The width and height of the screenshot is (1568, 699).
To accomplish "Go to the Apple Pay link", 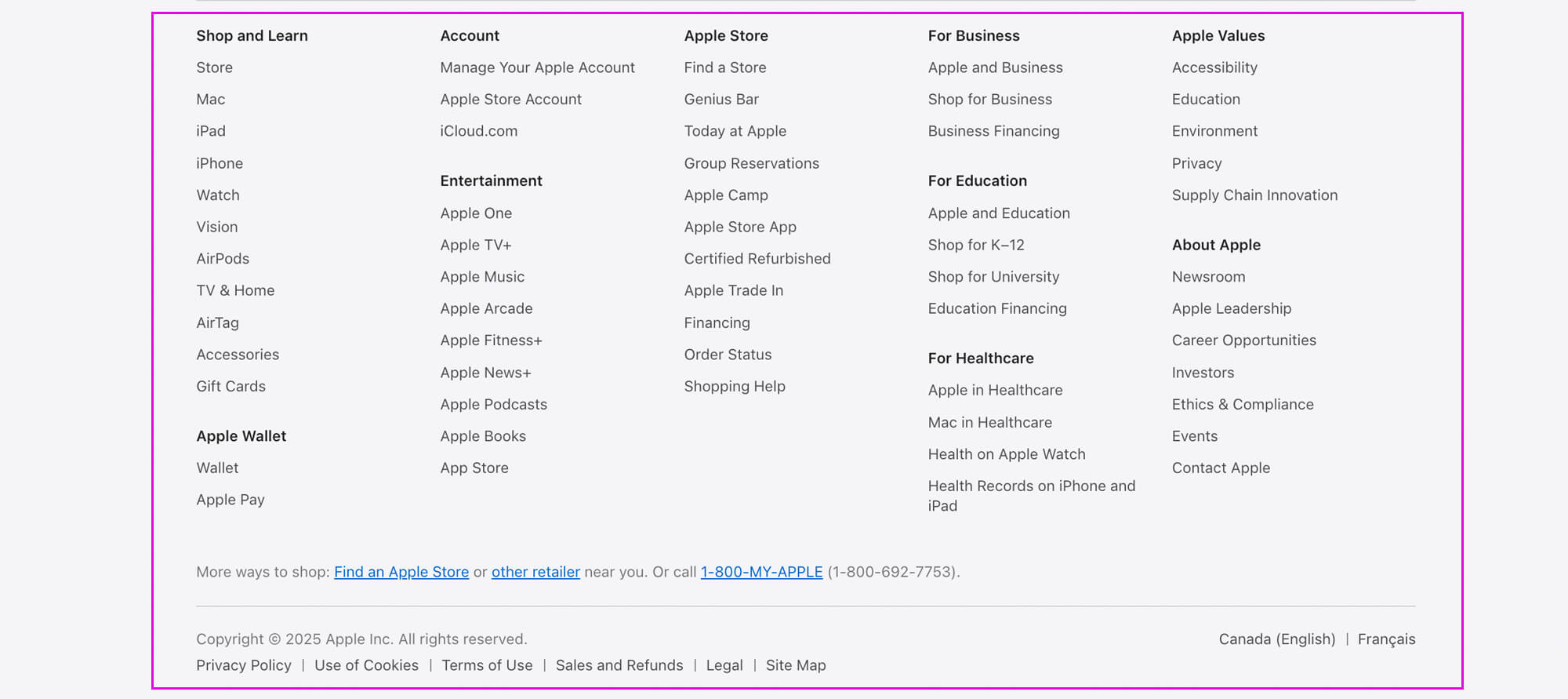I will 230,500.
